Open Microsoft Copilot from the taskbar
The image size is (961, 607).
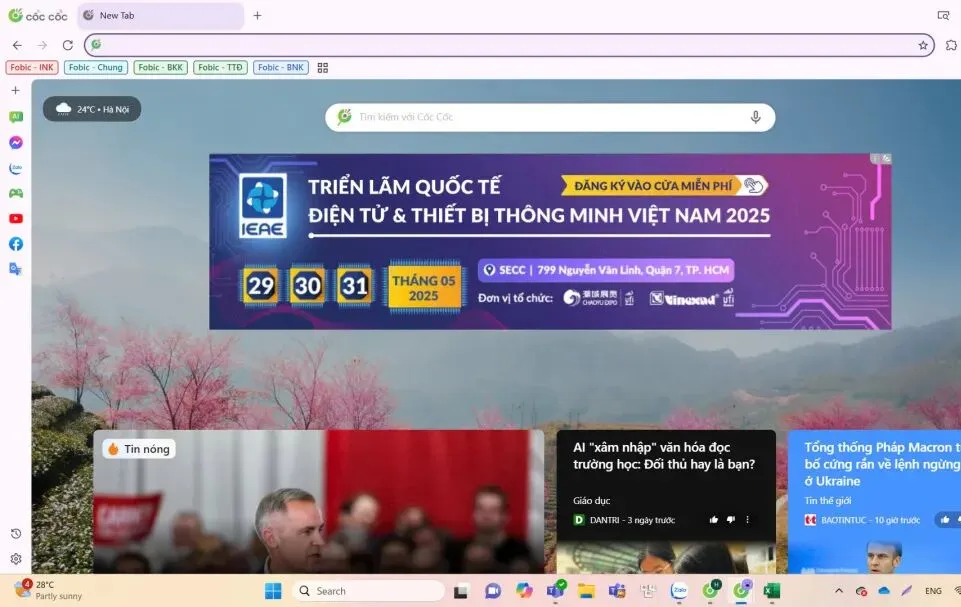[524, 590]
